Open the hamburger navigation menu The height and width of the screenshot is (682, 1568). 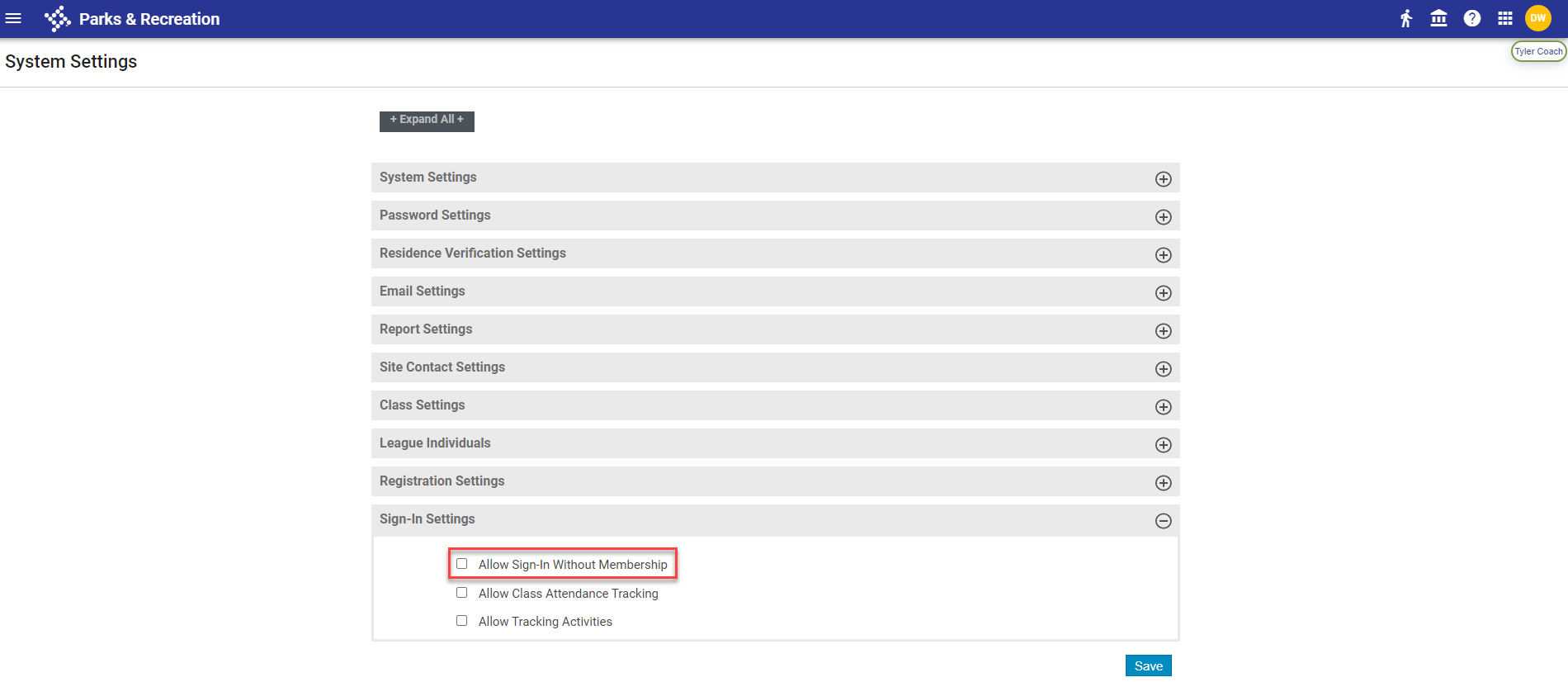[x=13, y=18]
